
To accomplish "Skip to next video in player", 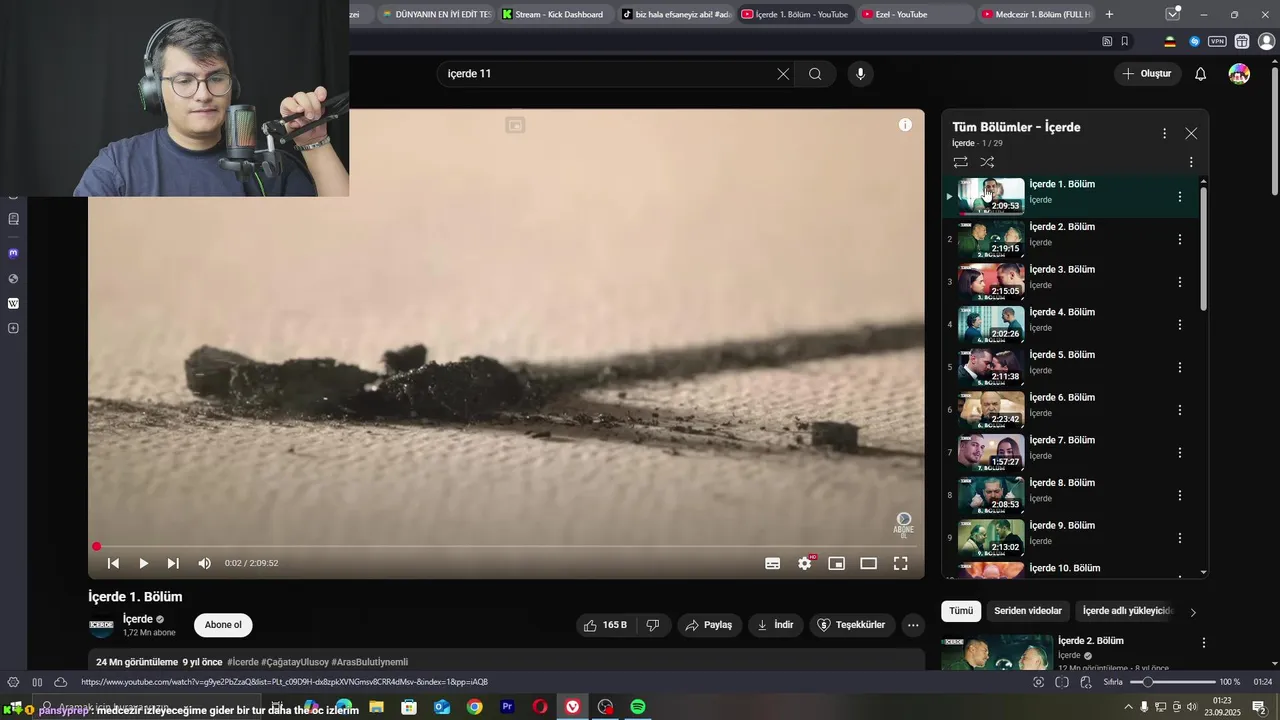I will pos(173,563).
